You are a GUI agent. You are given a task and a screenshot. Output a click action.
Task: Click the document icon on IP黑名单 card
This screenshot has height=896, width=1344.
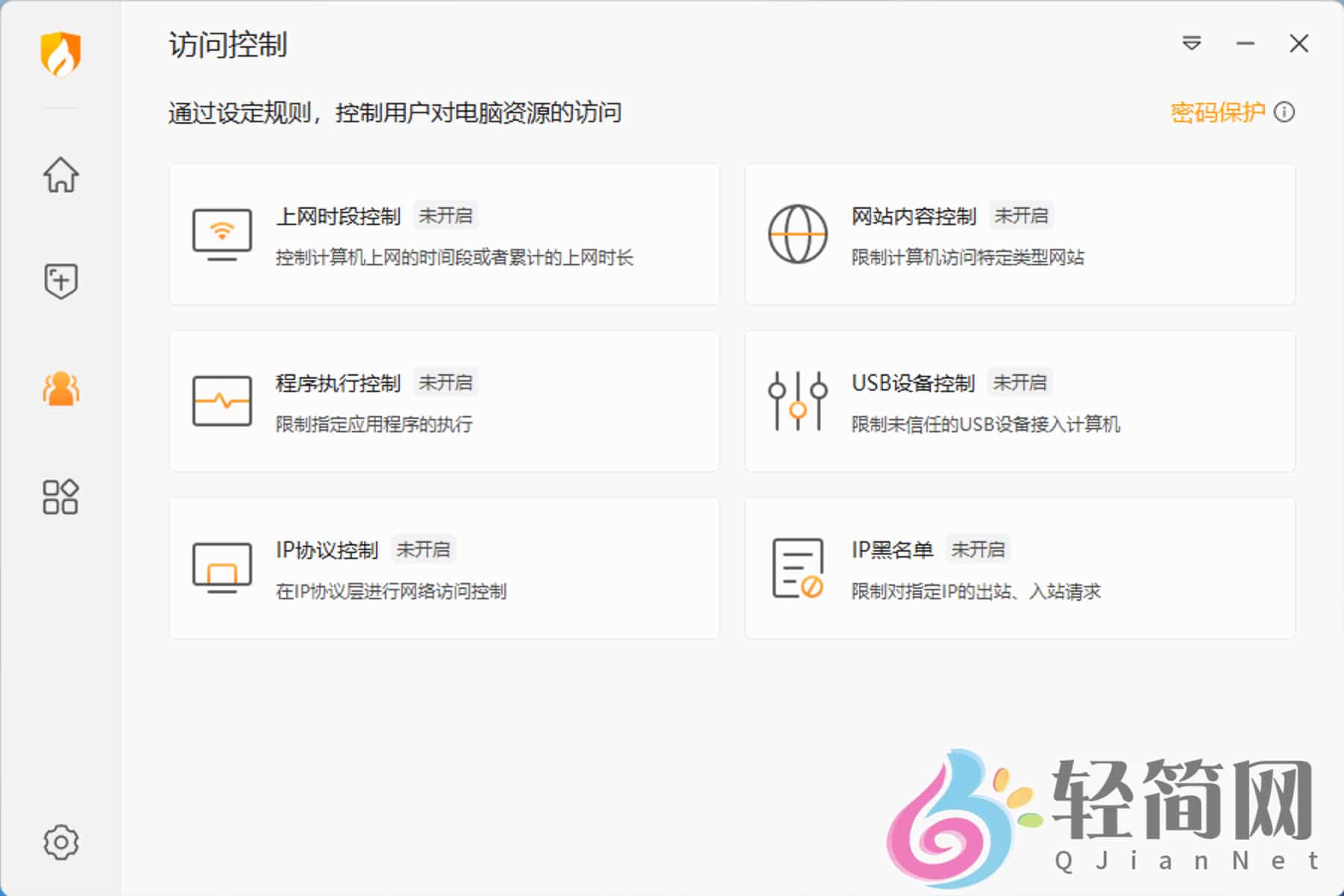[x=797, y=567]
